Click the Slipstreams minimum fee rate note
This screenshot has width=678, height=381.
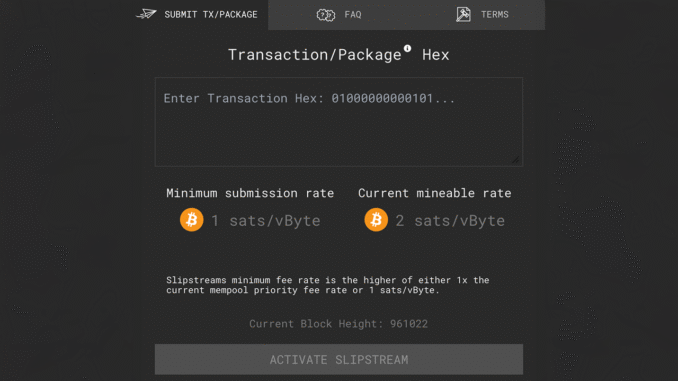[x=328, y=285]
